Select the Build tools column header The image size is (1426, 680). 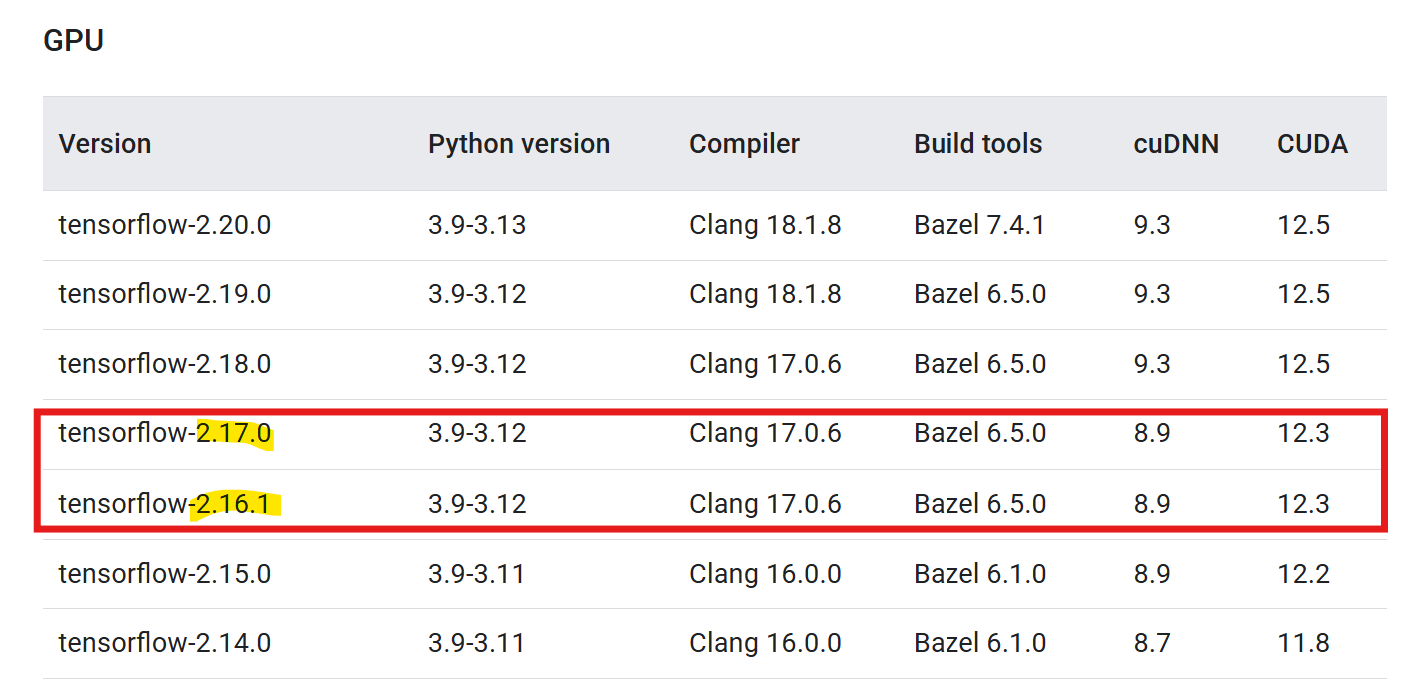point(977,144)
